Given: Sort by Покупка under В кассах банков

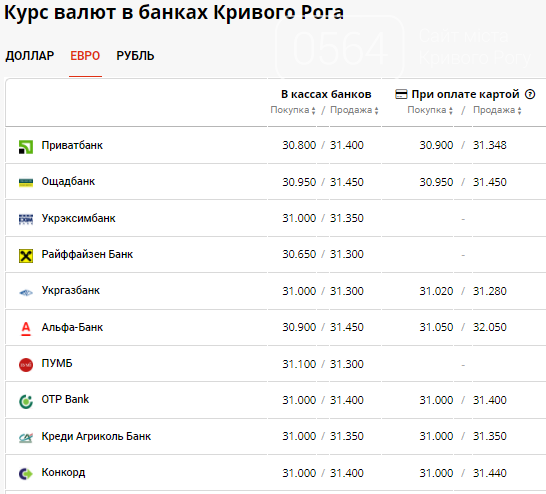Looking at the screenshot, I should 293,110.
